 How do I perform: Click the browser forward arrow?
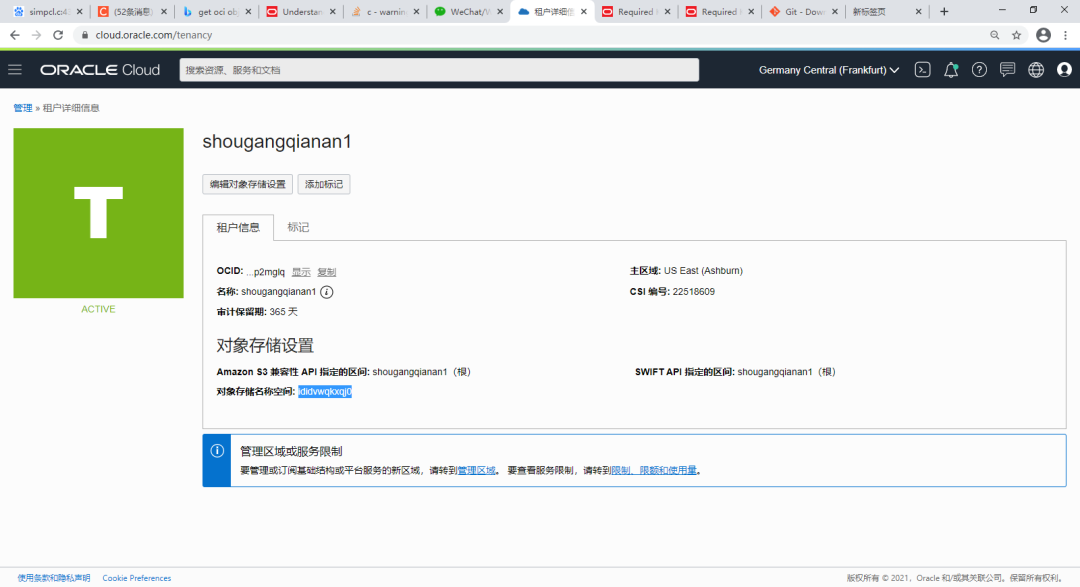click(36, 34)
